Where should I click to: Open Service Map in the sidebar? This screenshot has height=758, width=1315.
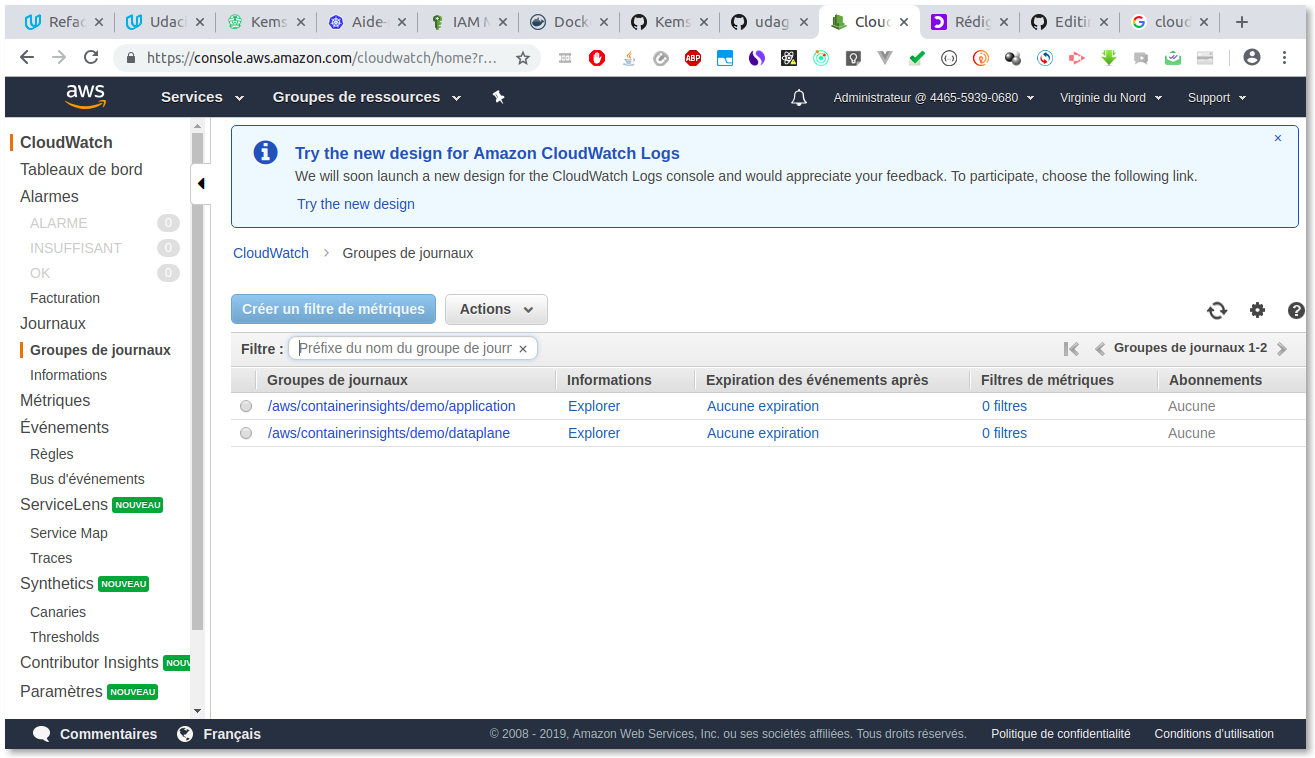pyautogui.click(x=69, y=533)
